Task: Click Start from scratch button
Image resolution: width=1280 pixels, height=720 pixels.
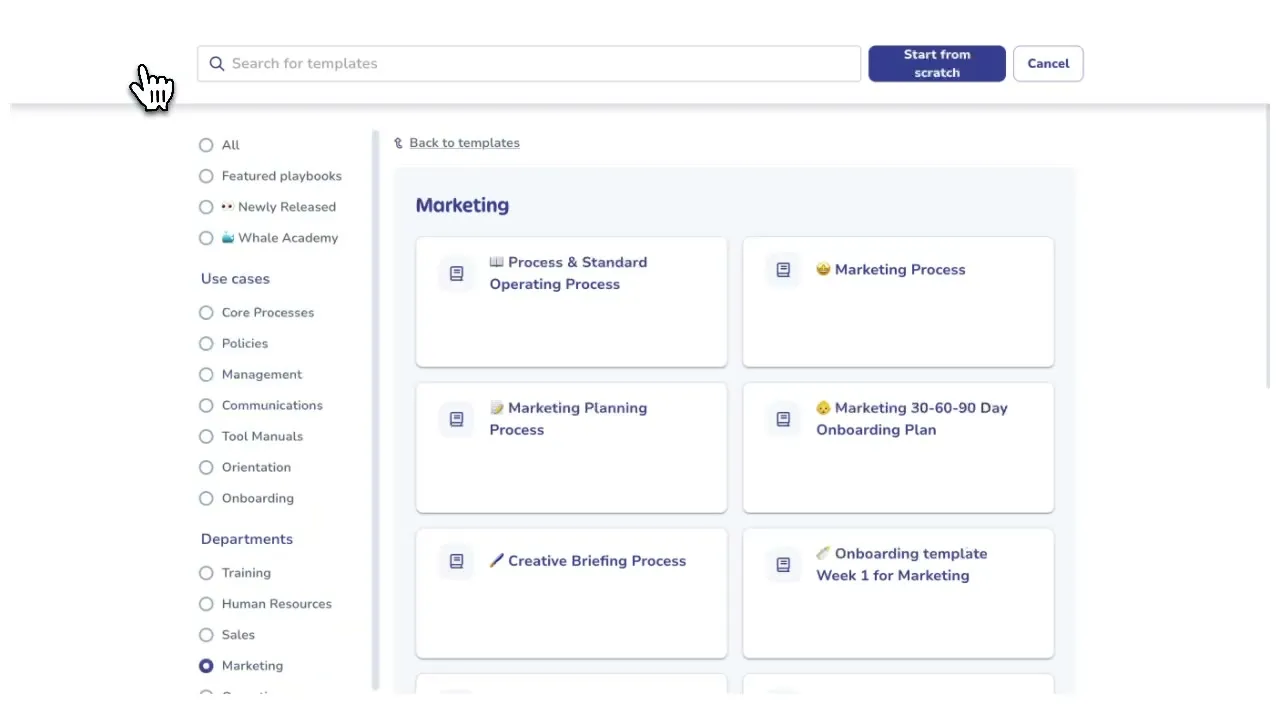Action: (x=937, y=64)
